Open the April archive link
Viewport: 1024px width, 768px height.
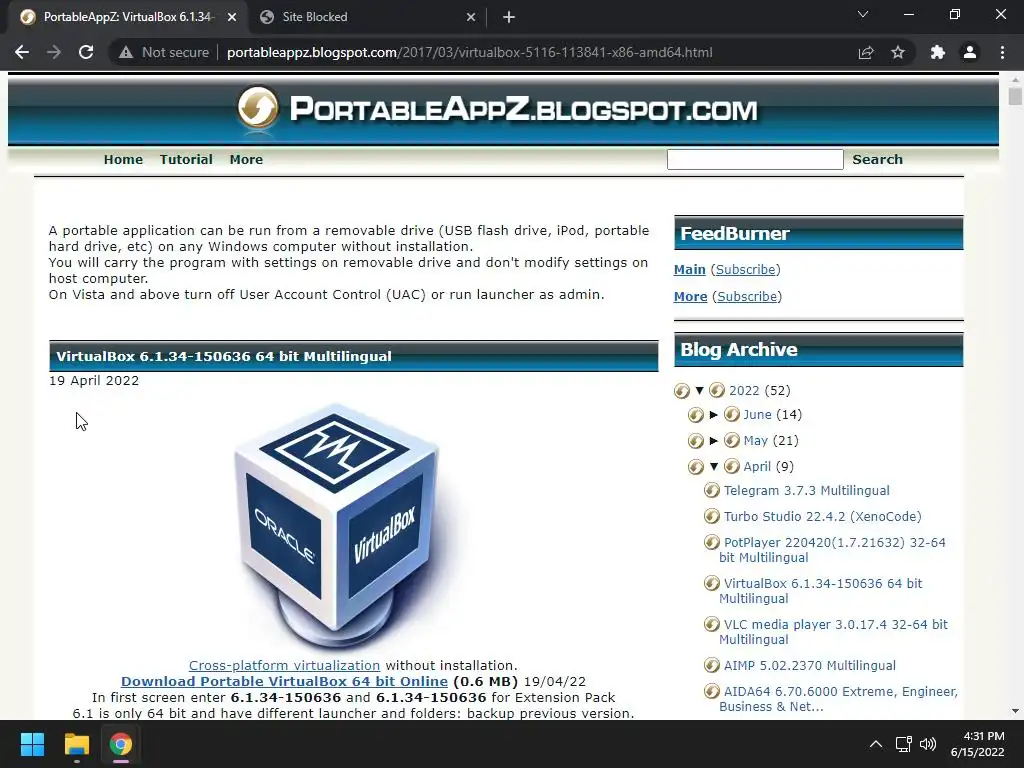(757, 466)
